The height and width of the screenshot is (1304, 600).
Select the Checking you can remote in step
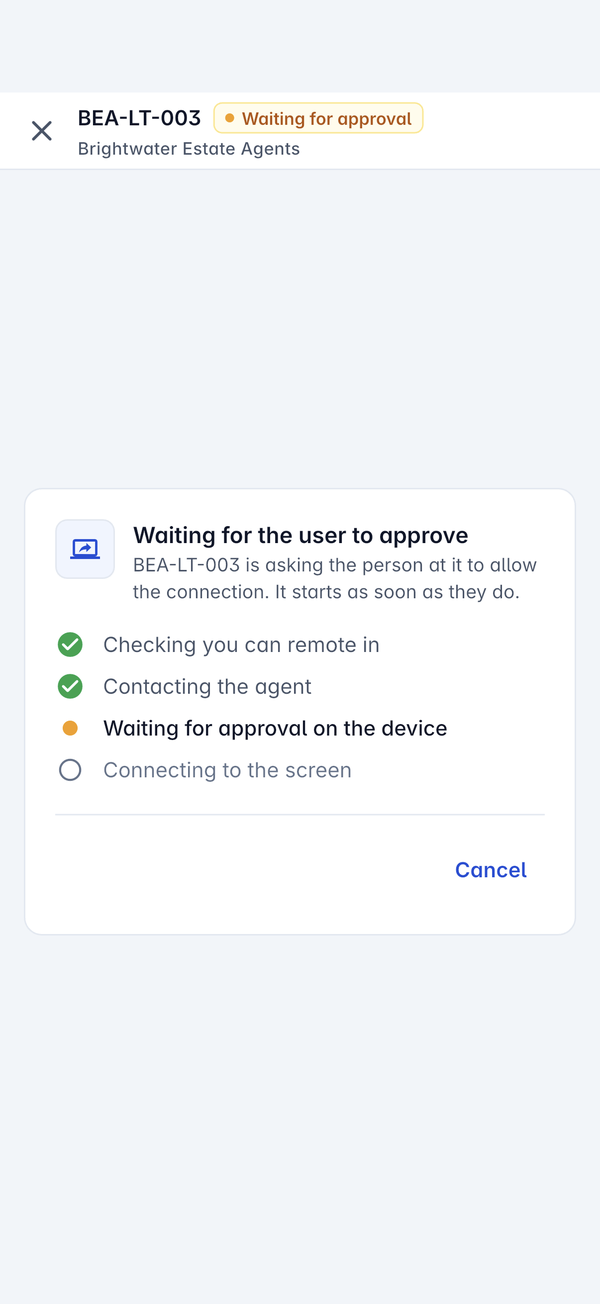click(241, 645)
